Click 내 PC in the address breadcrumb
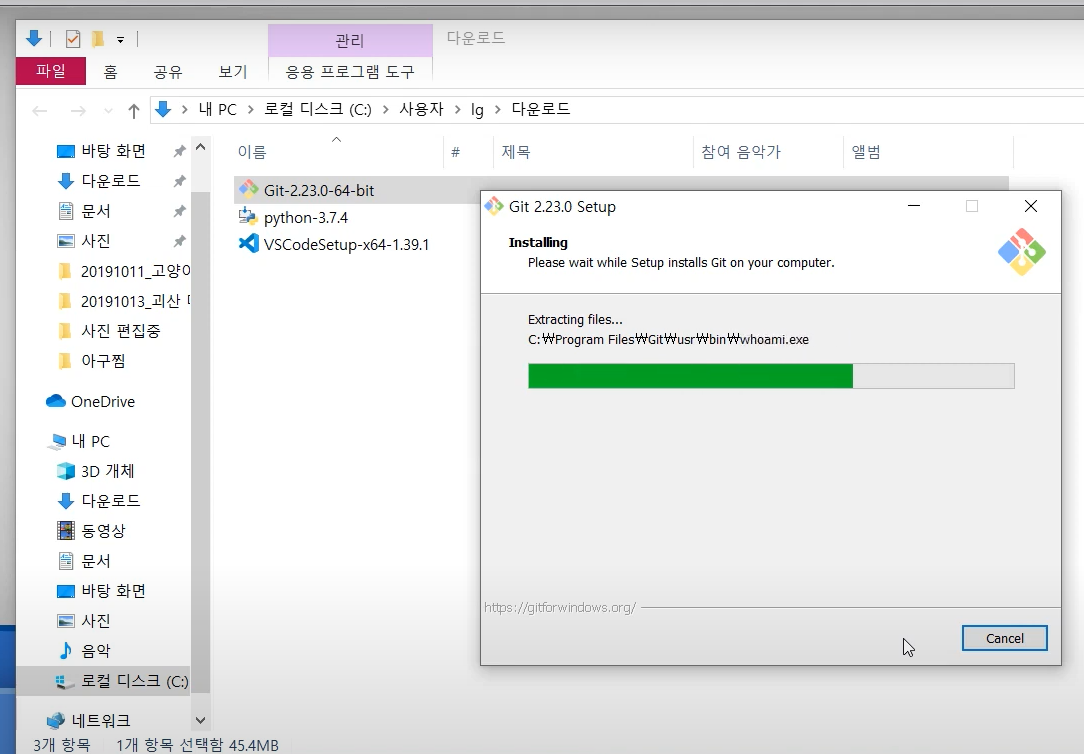Screen dimensions: 1084x754 pos(217,109)
